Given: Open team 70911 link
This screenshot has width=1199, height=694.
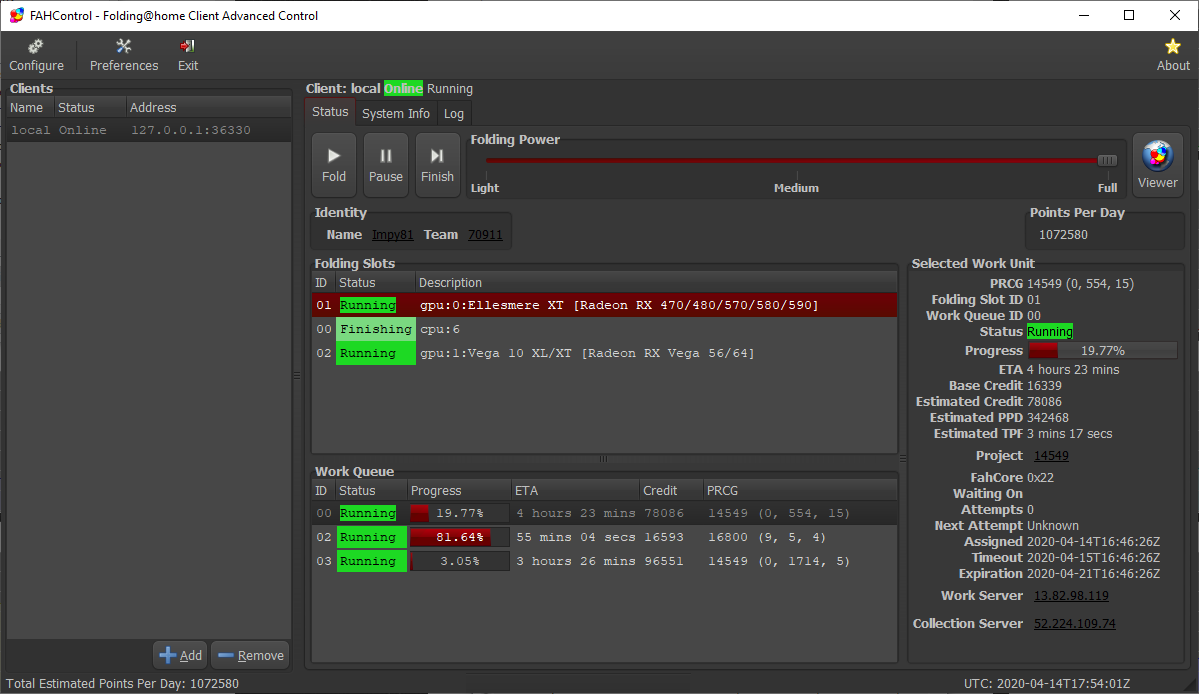Looking at the screenshot, I should click(x=485, y=235).
